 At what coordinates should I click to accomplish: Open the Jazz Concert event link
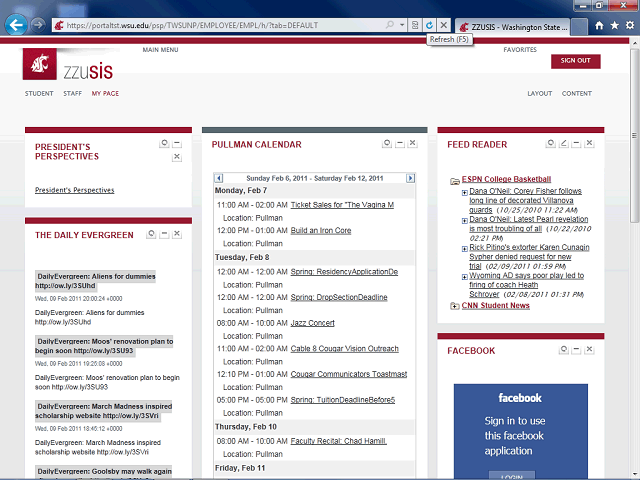click(313, 323)
